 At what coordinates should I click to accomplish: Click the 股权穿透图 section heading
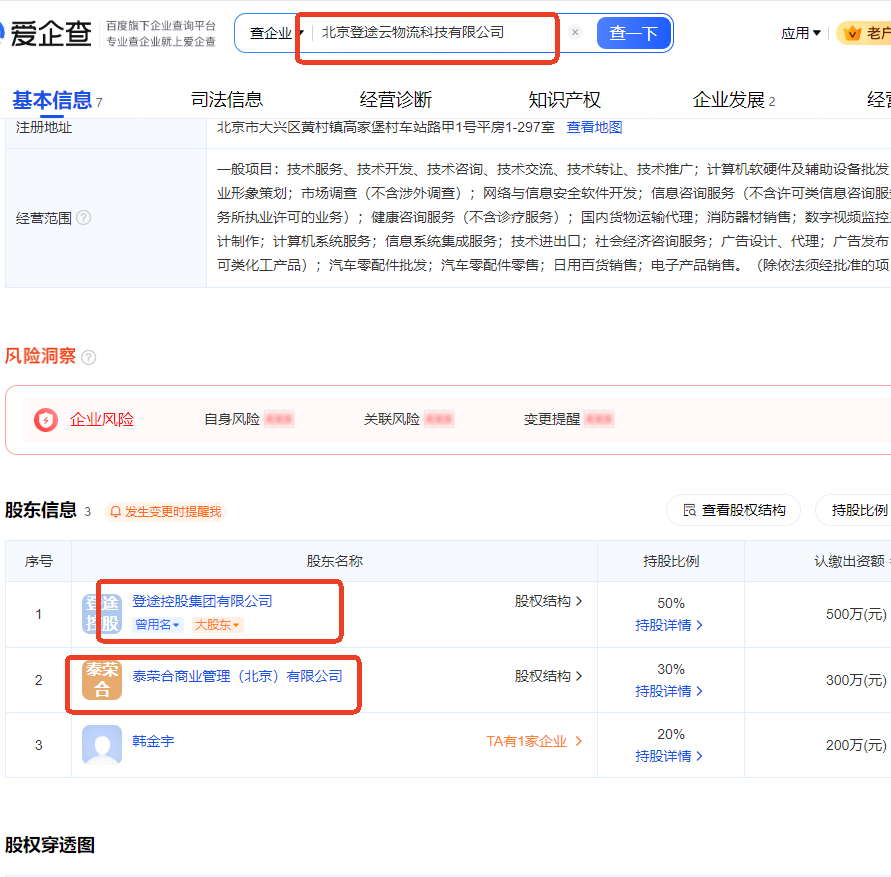click(x=50, y=845)
